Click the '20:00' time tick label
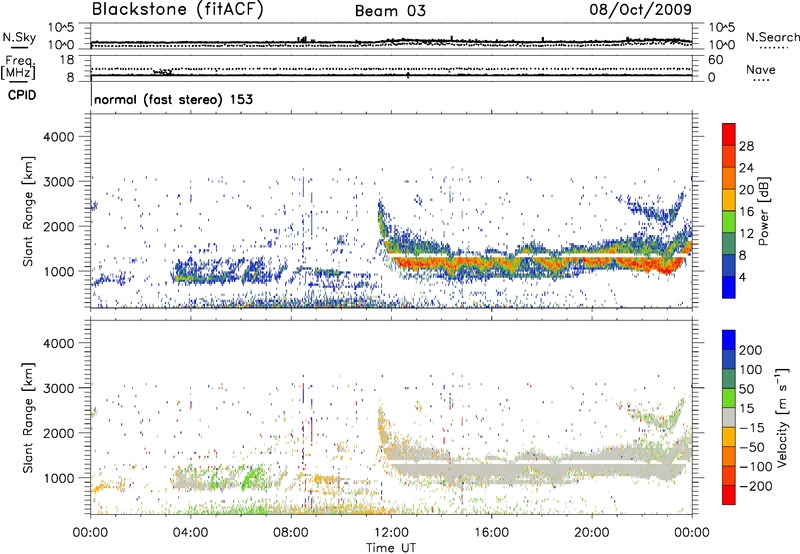Viewport: 800px width, 554px height. (591, 533)
